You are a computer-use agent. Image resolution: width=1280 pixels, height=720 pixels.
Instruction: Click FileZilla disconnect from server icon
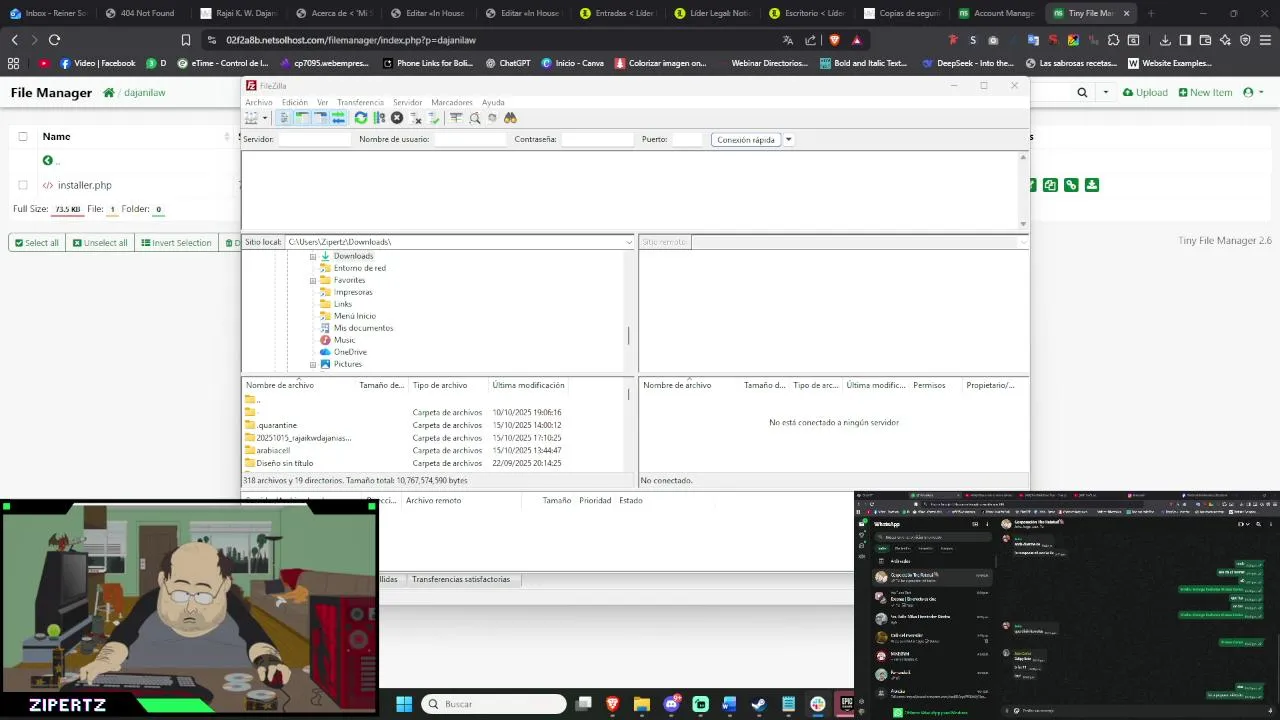click(416, 118)
